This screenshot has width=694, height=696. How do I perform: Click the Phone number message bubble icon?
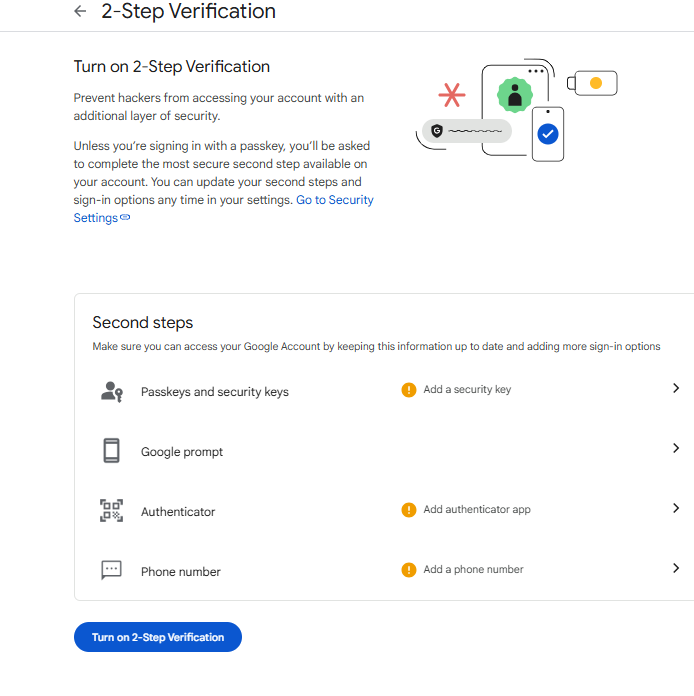point(111,570)
